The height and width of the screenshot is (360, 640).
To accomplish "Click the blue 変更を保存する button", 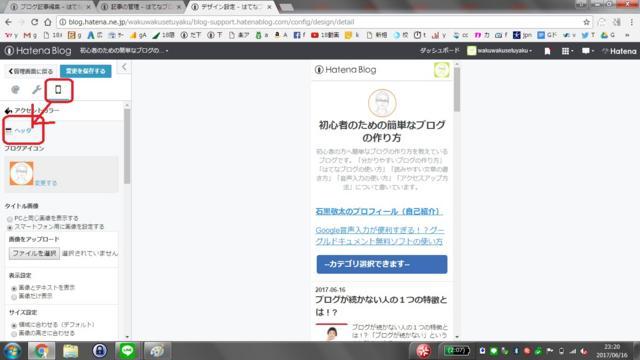I will [86, 71].
